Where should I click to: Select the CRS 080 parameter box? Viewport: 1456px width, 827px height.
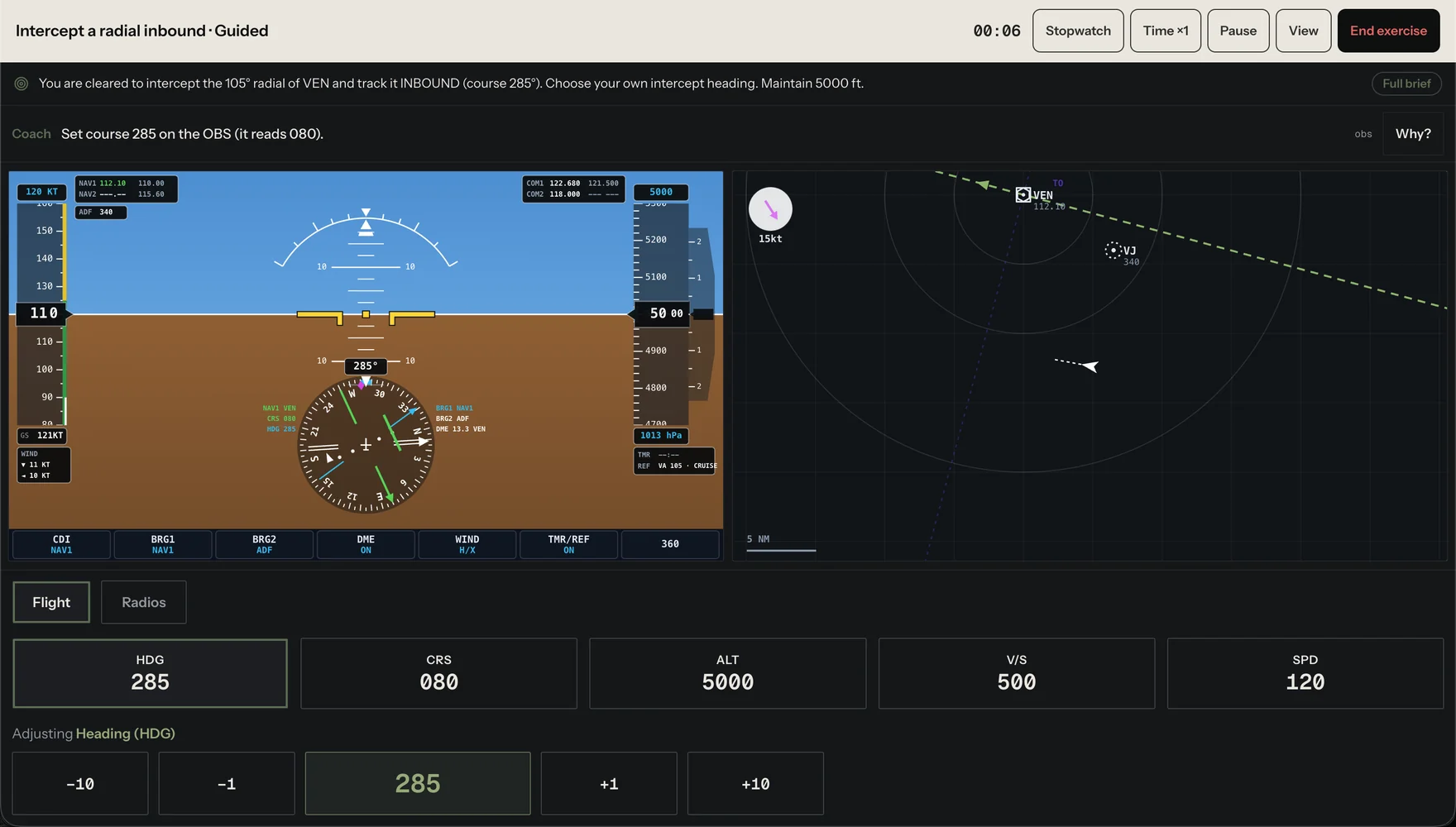click(x=438, y=673)
